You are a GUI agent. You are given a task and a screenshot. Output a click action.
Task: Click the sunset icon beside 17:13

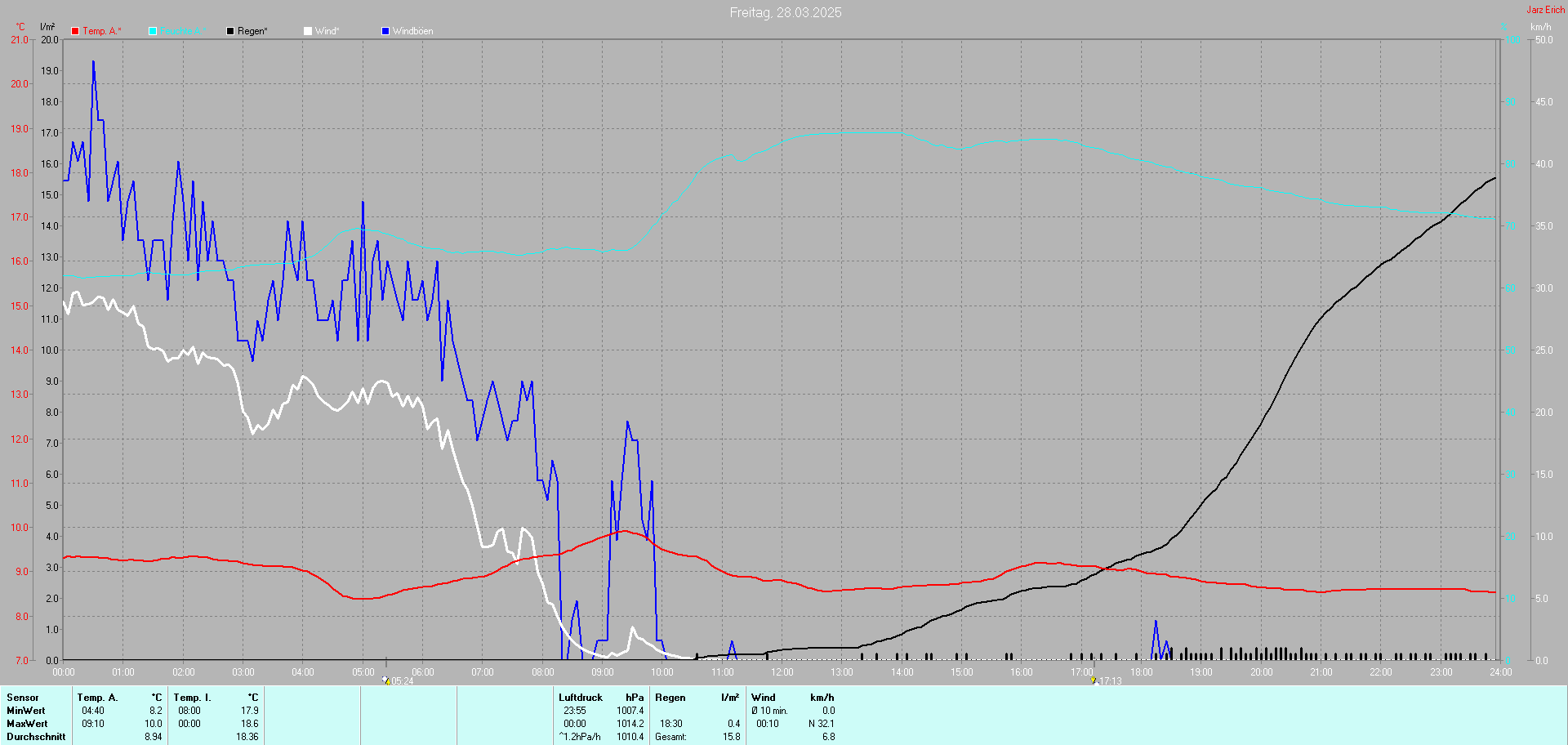click(x=1094, y=680)
